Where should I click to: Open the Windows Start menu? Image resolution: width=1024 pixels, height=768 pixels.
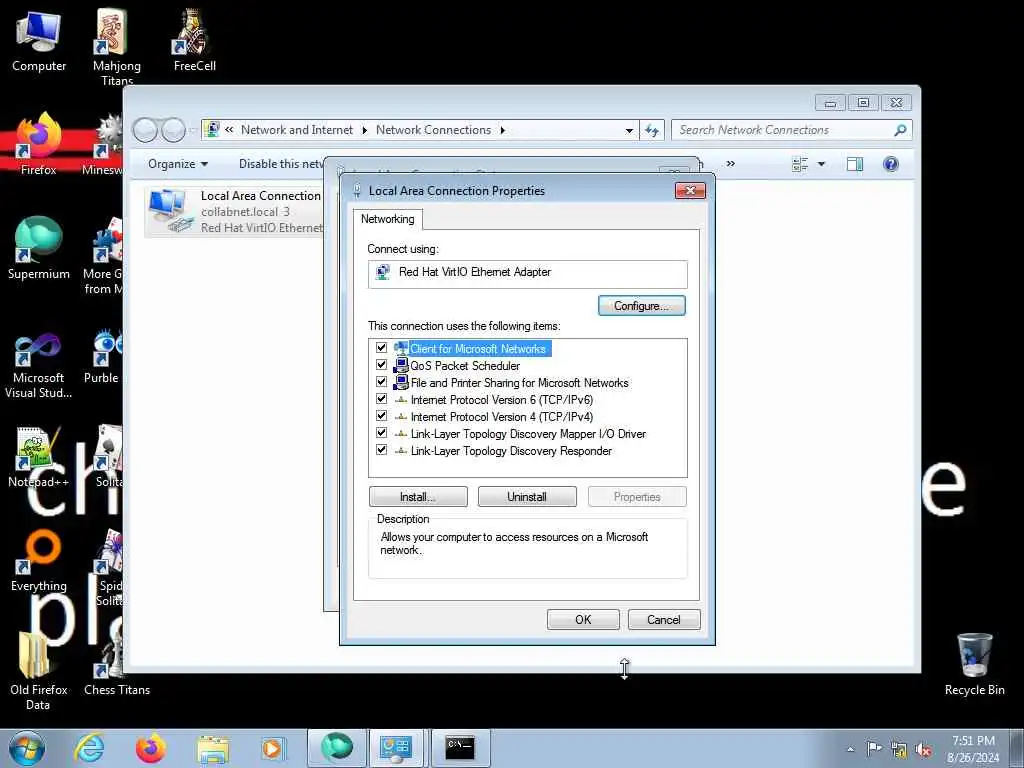(27, 748)
